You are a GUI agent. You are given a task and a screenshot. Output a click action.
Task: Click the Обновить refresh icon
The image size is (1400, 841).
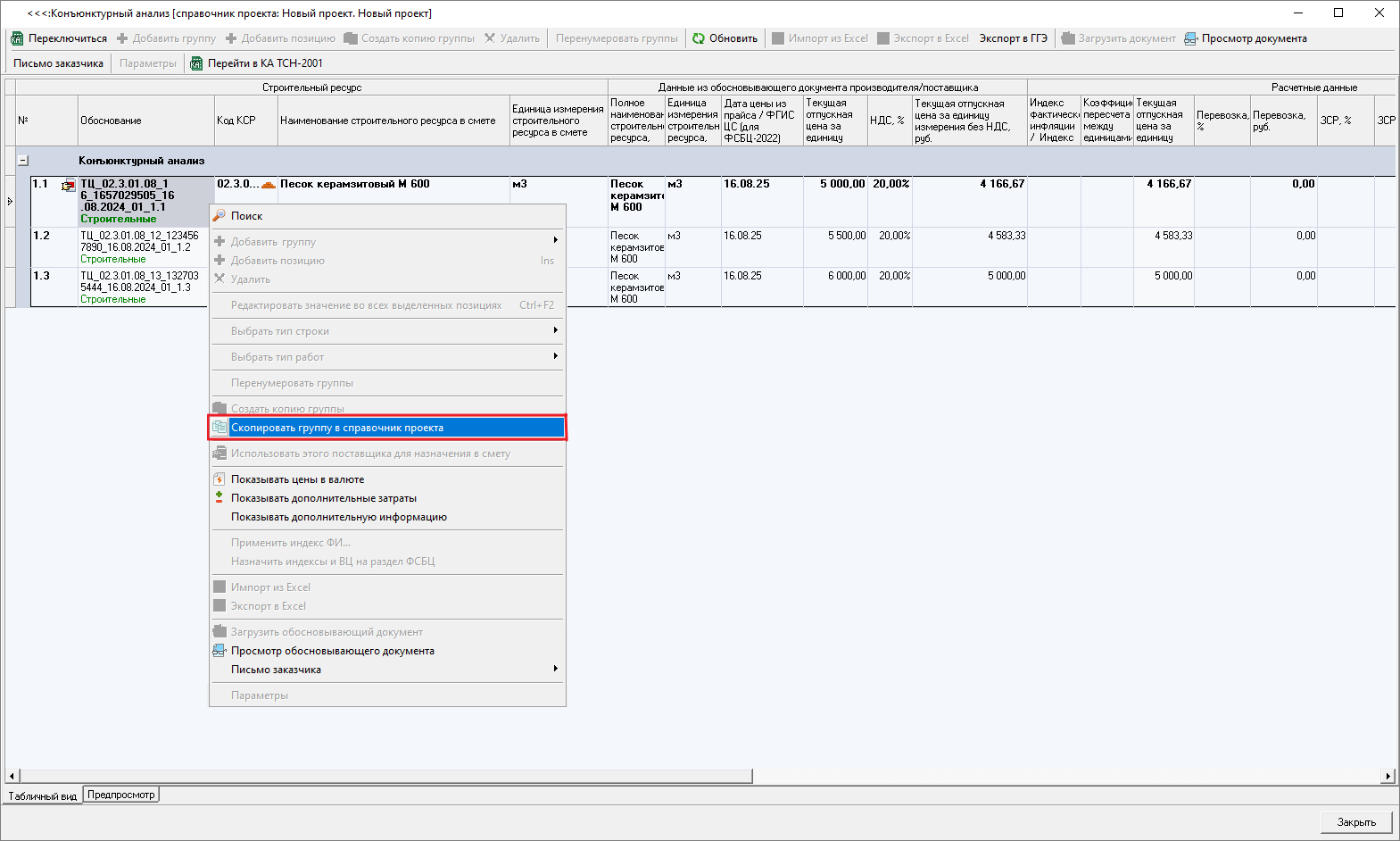(699, 38)
